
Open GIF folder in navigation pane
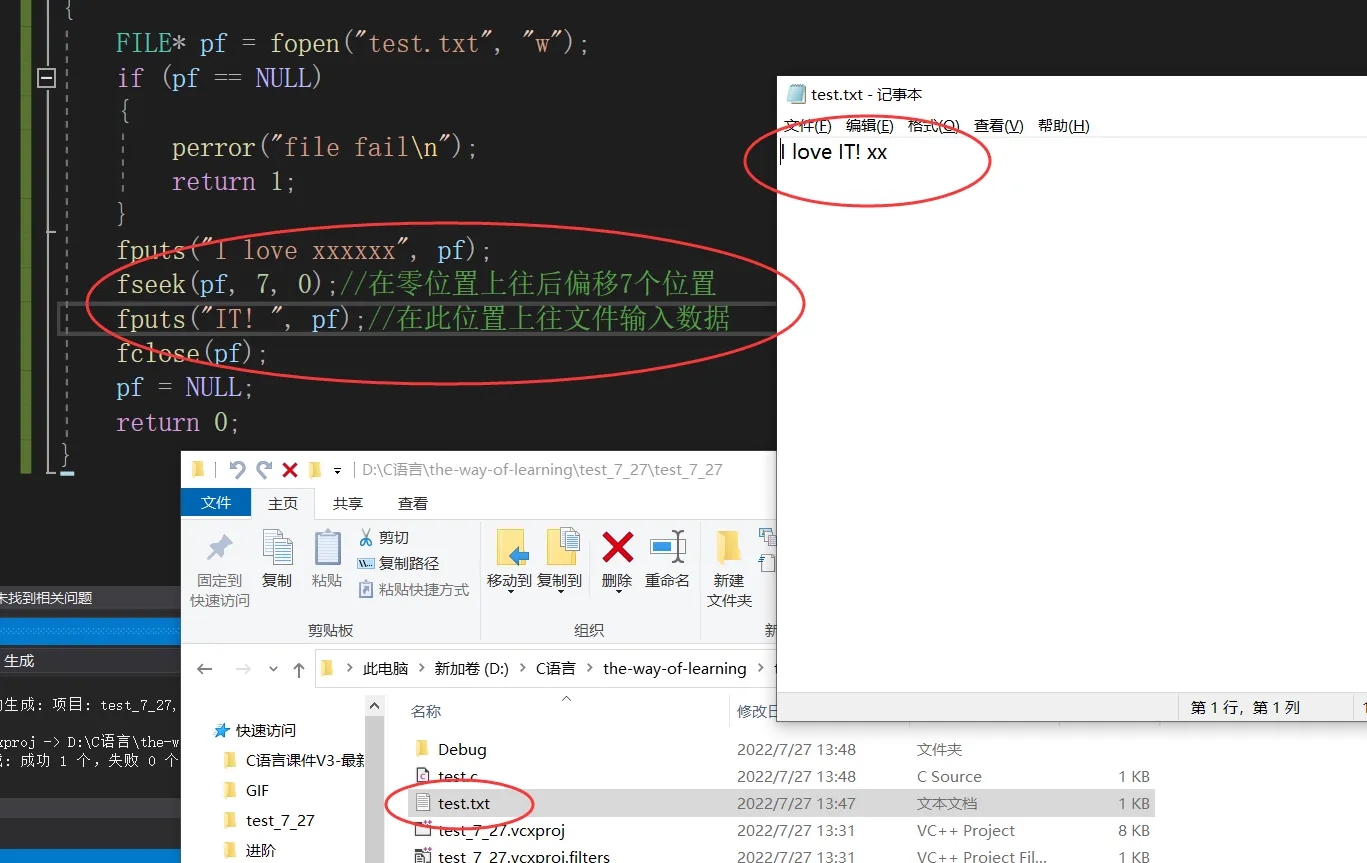click(x=257, y=790)
